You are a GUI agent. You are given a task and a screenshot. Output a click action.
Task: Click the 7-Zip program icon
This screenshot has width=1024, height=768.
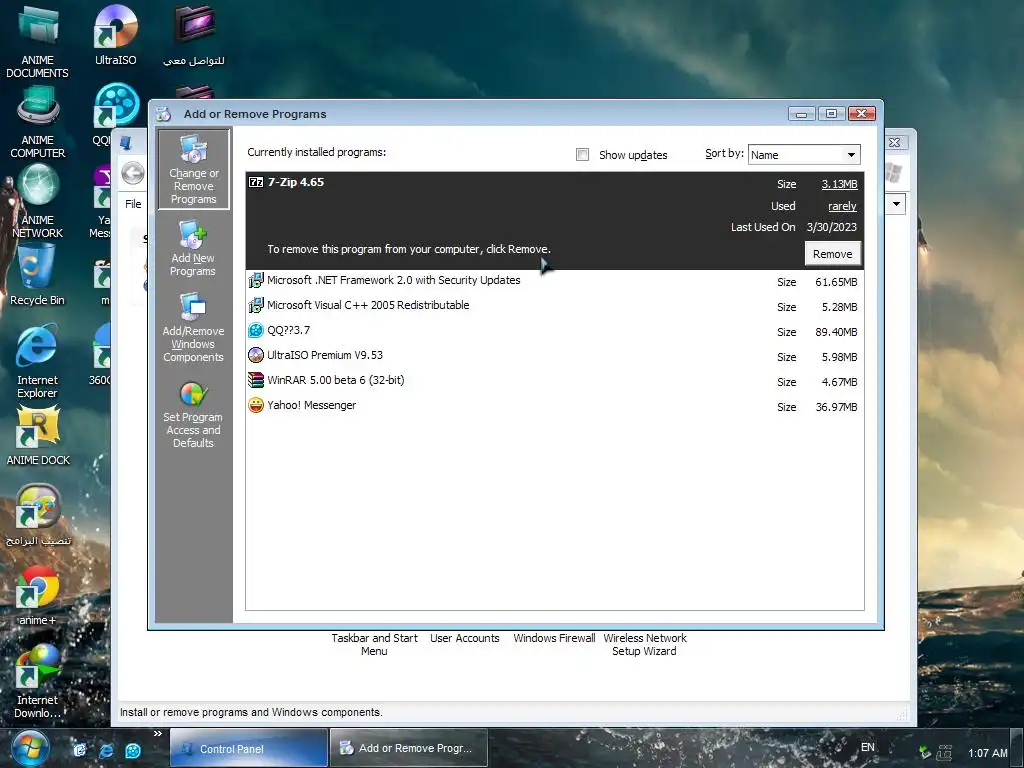[256, 182]
